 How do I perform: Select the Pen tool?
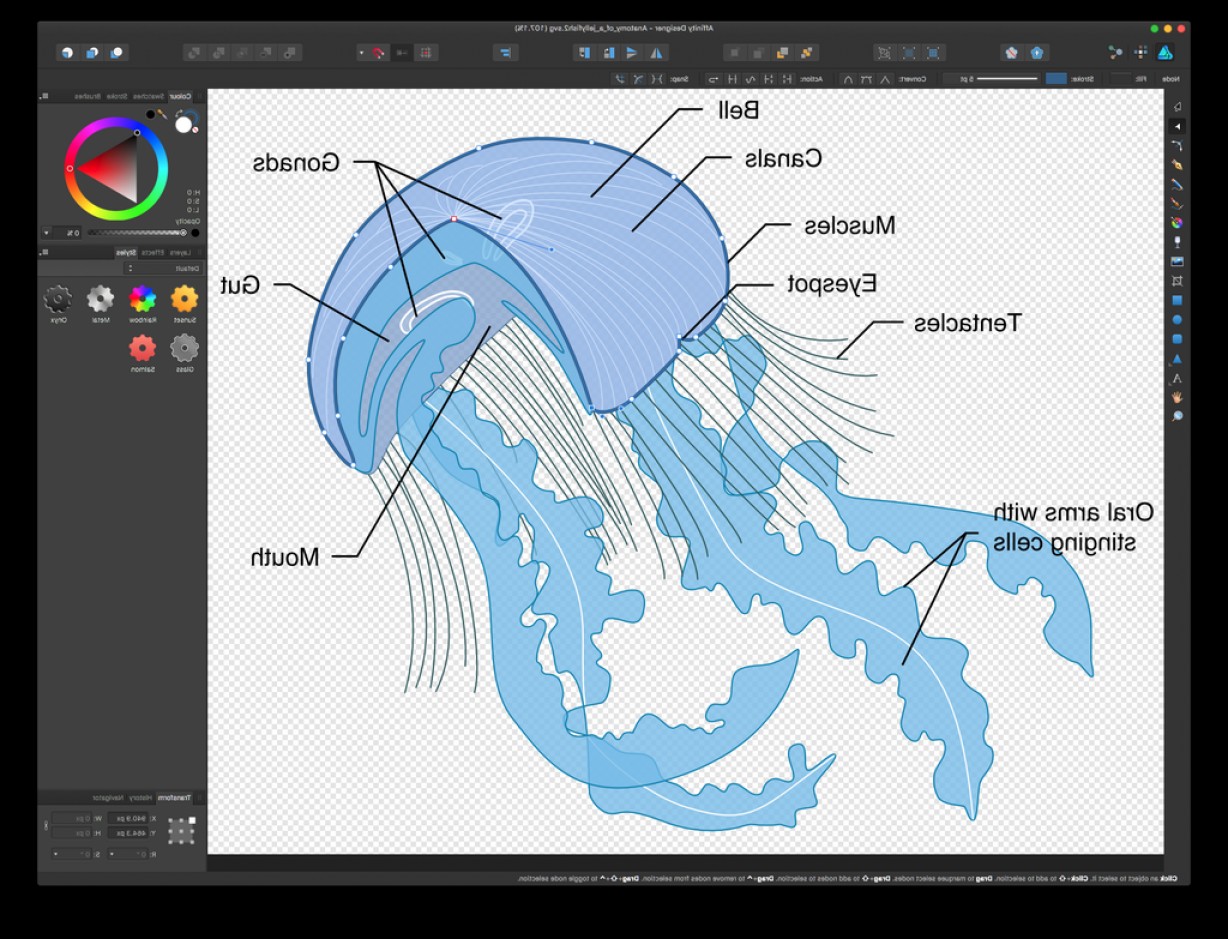[1177, 165]
